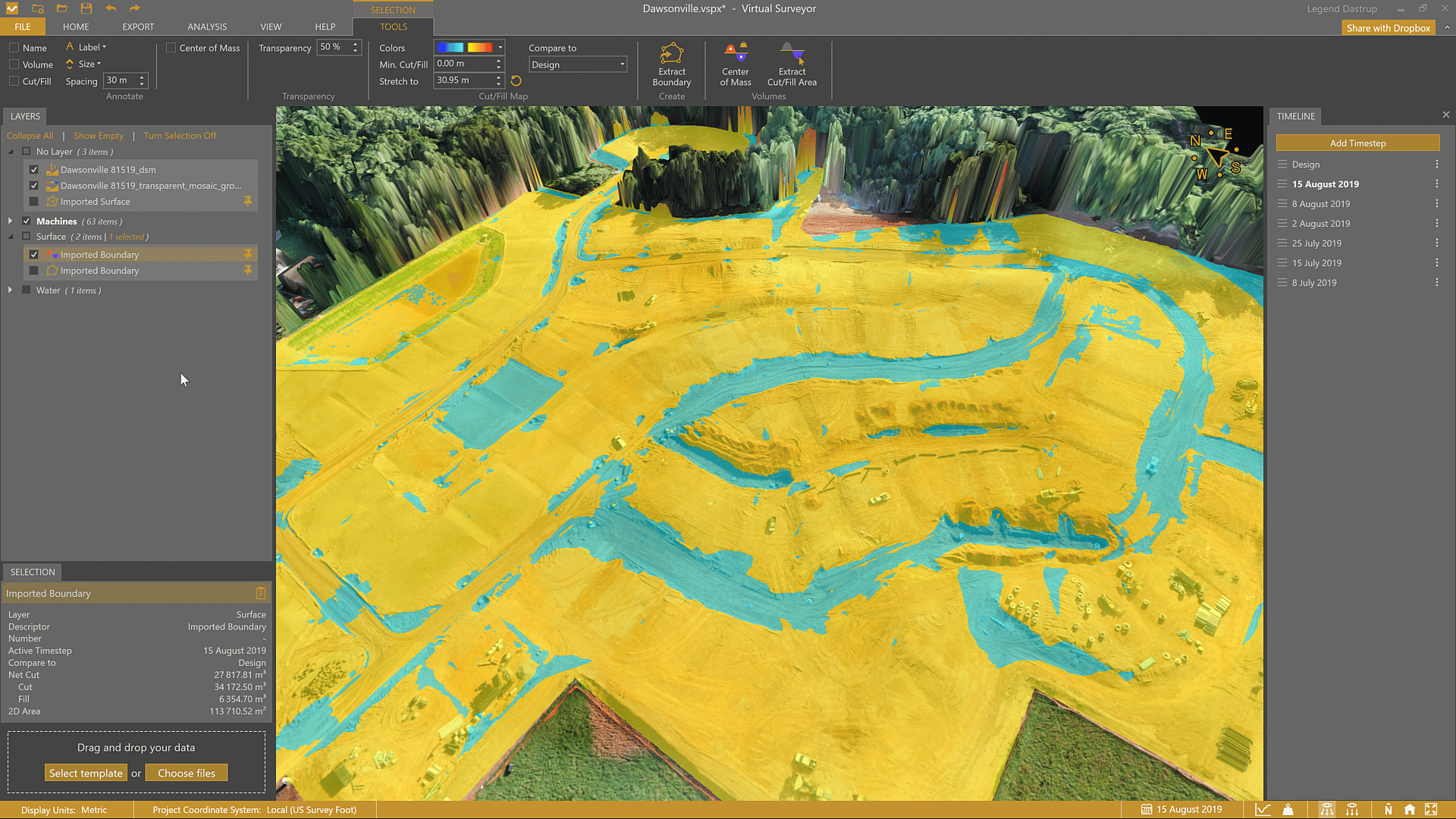Check the Volume annotate checkbox
The image size is (1456, 819).
(x=14, y=64)
